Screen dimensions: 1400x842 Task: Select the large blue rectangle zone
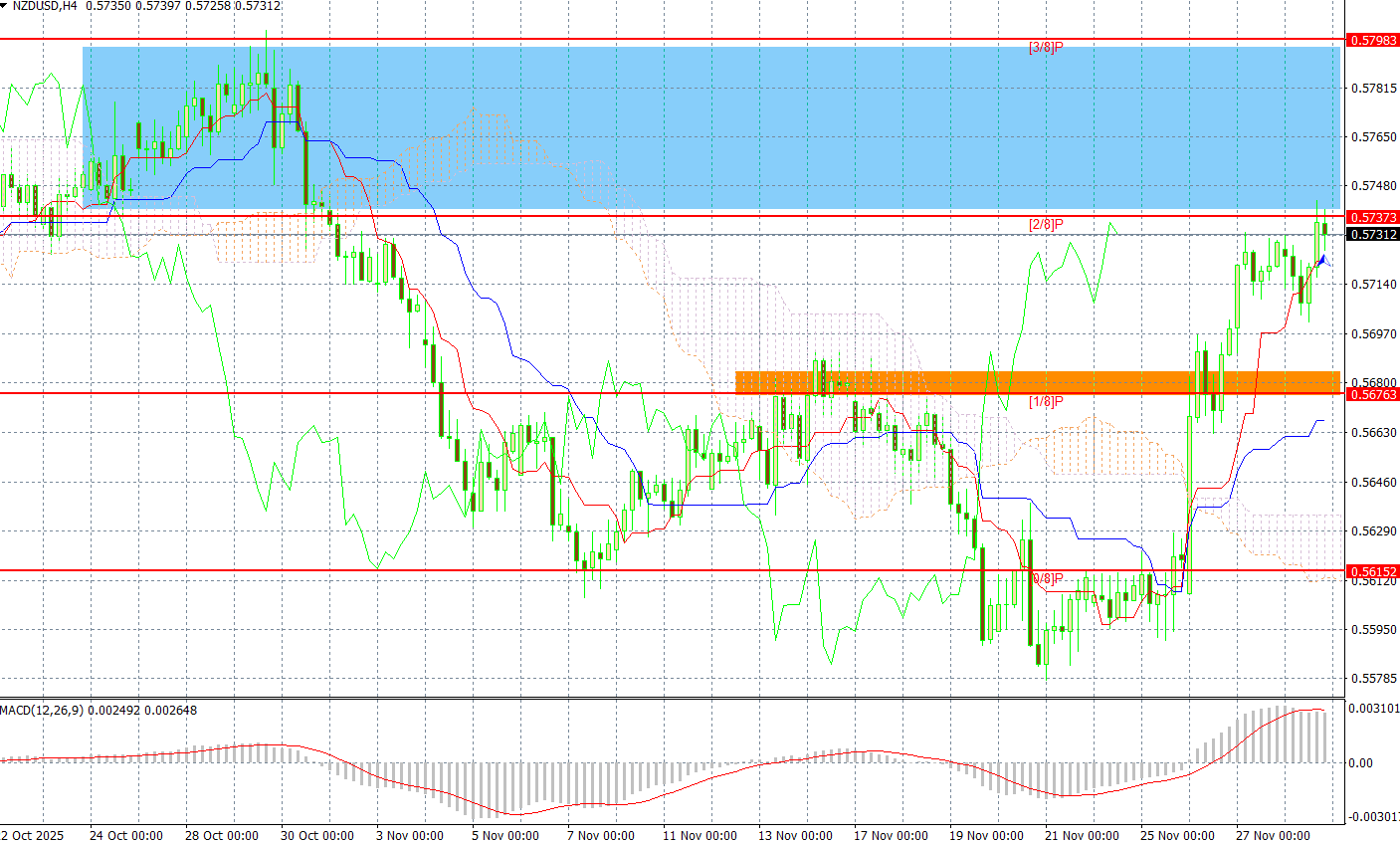click(710, 127)
